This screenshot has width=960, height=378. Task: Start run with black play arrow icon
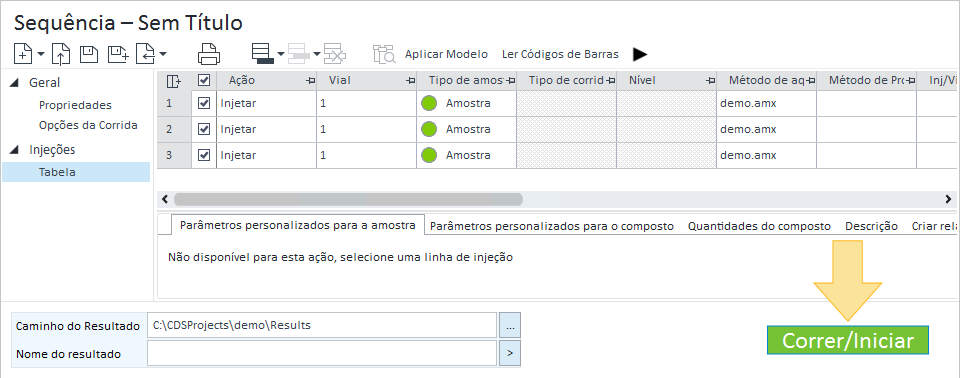[640, 54]
